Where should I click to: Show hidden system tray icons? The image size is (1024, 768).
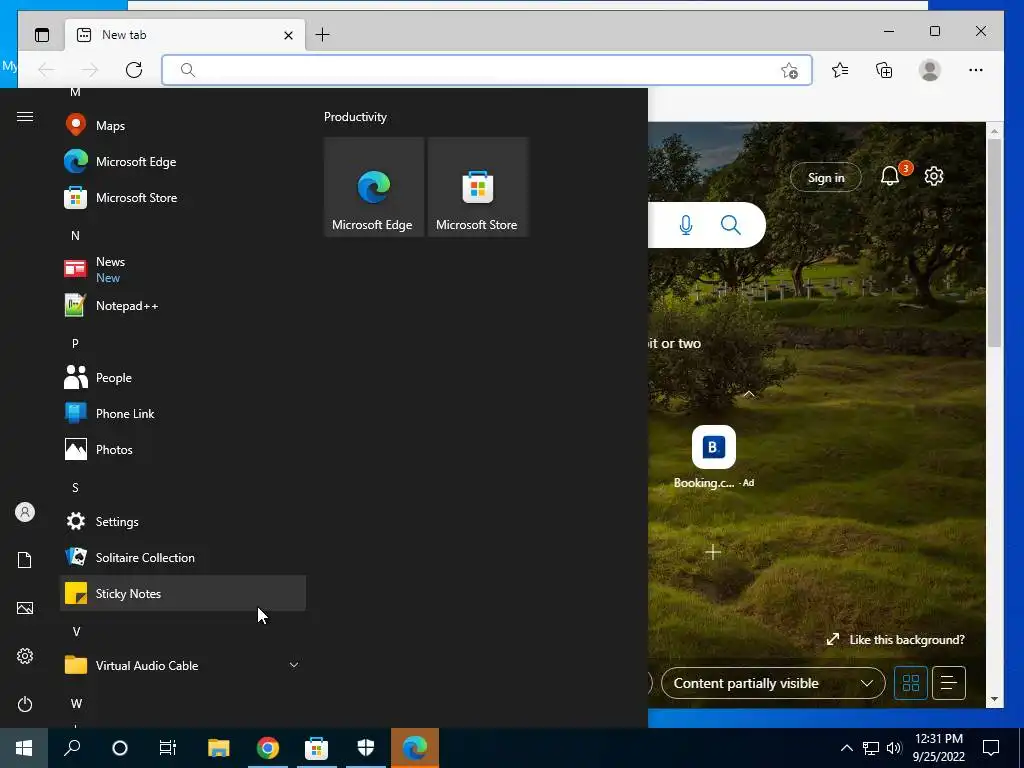(x=846, y=748)
